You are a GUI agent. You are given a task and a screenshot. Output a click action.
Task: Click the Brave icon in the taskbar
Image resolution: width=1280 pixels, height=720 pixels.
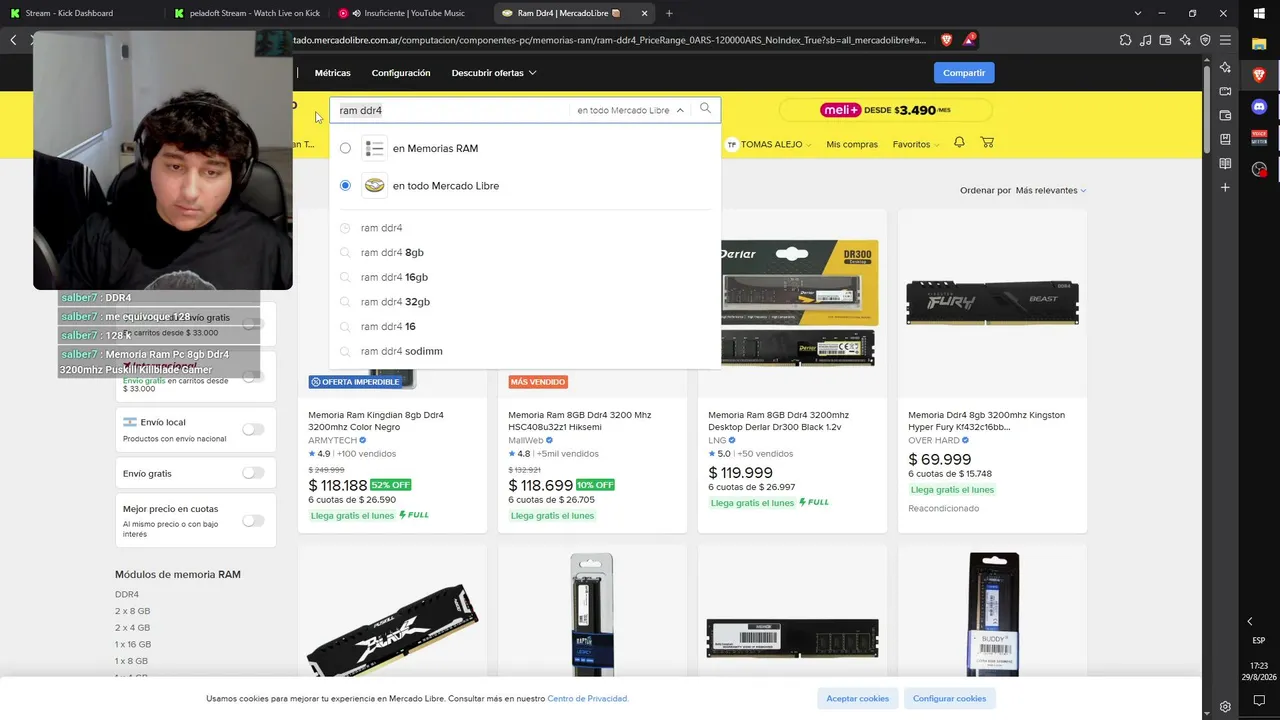tap(1259, 75)
